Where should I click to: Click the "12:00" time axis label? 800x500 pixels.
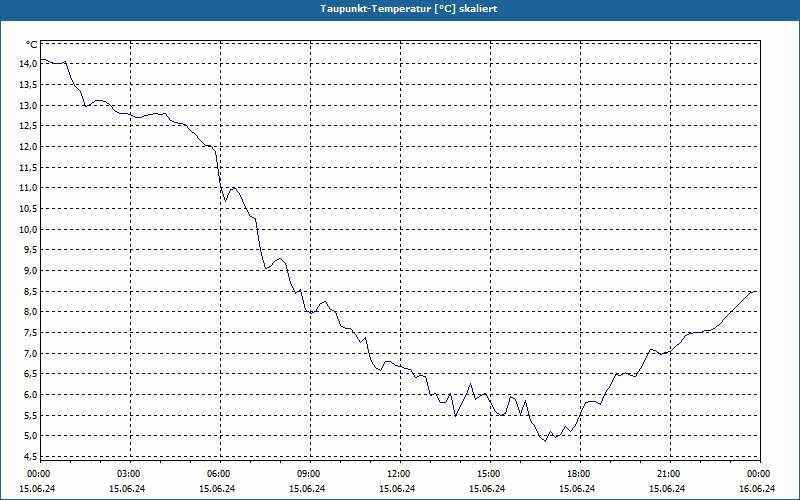[398, 474]
